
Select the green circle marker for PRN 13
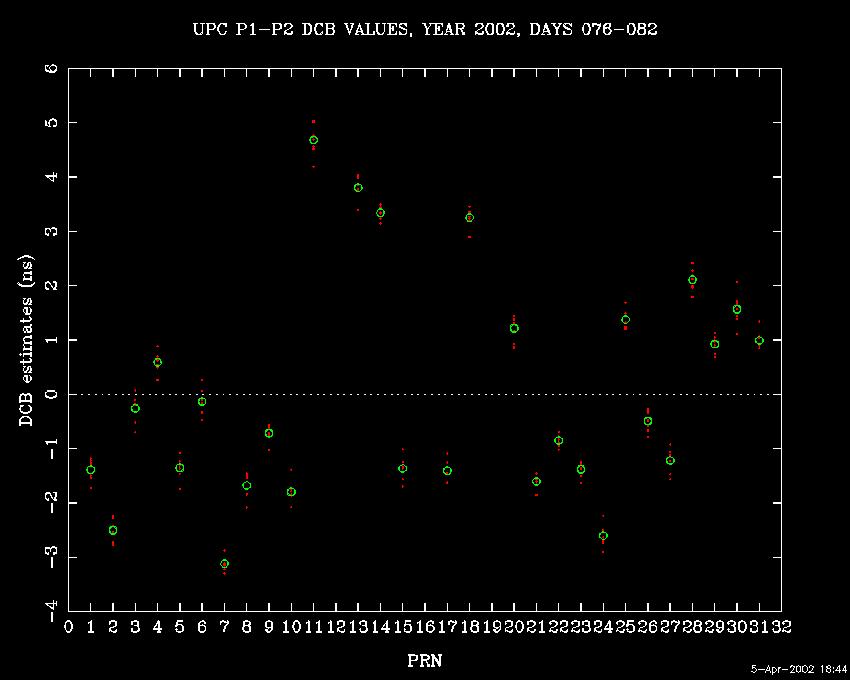[358, 188]
